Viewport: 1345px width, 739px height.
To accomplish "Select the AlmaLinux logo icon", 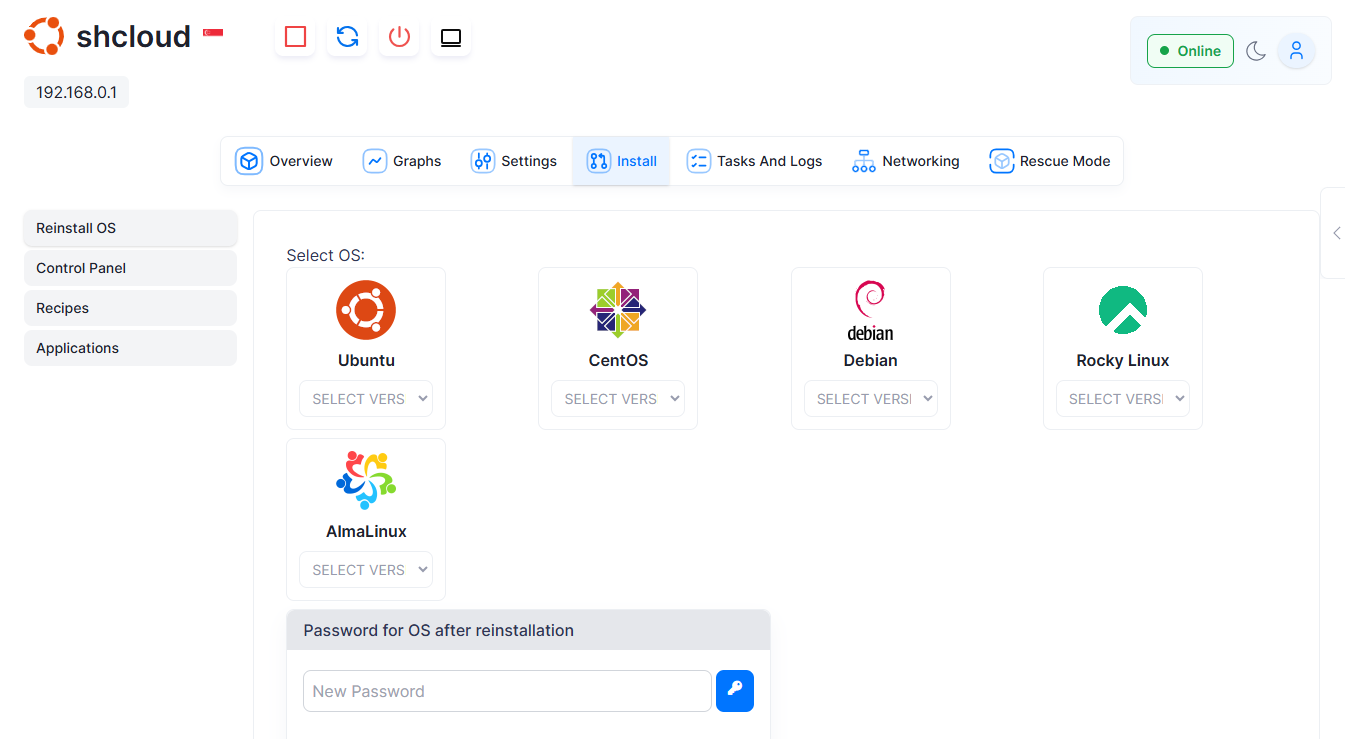I will click(366, 481).
